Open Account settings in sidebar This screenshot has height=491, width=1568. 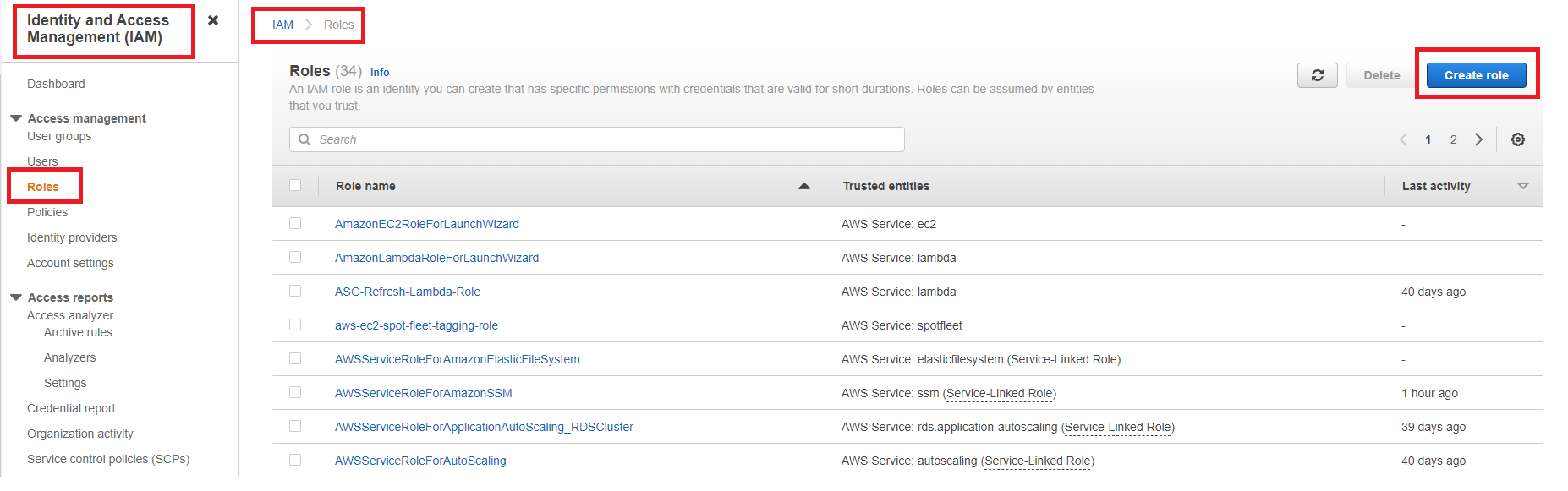tap(70, 263)
